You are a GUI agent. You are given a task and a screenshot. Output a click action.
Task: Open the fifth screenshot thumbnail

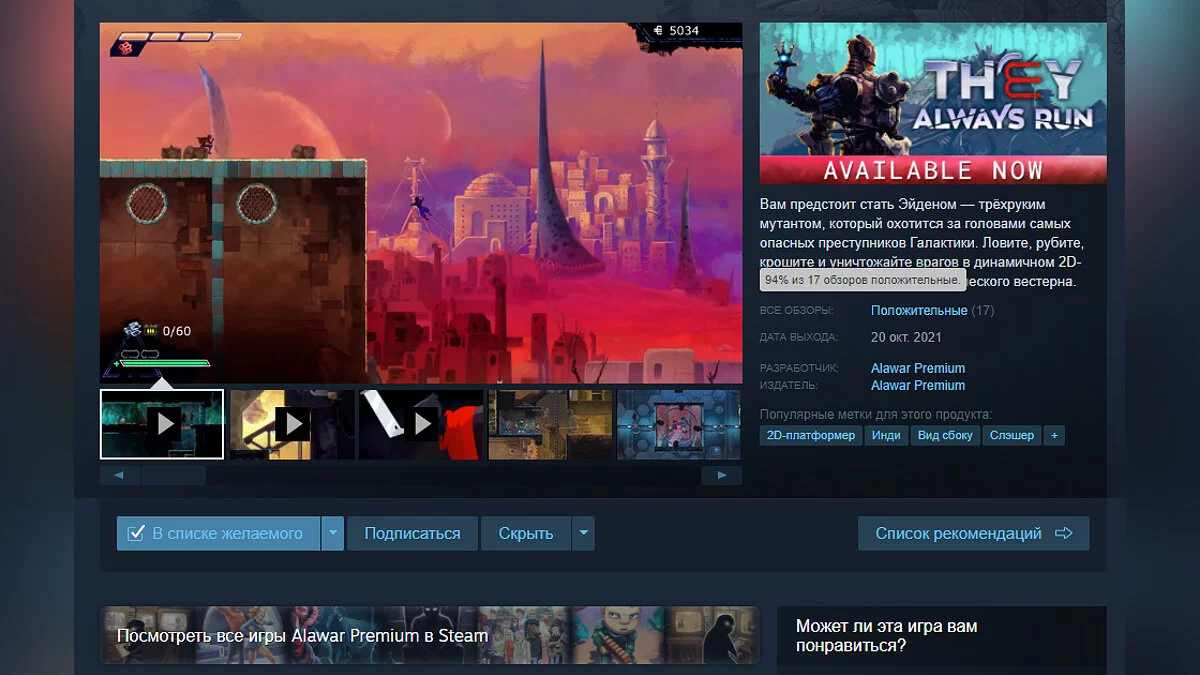(679, 424)
